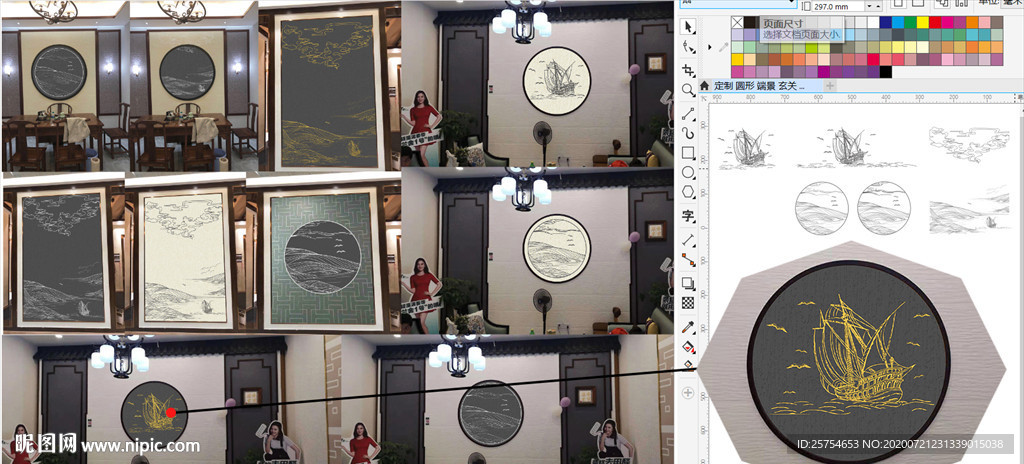Choose the Zoom magnifier tool
1024x464 pixels.
[x=688, y=90]
